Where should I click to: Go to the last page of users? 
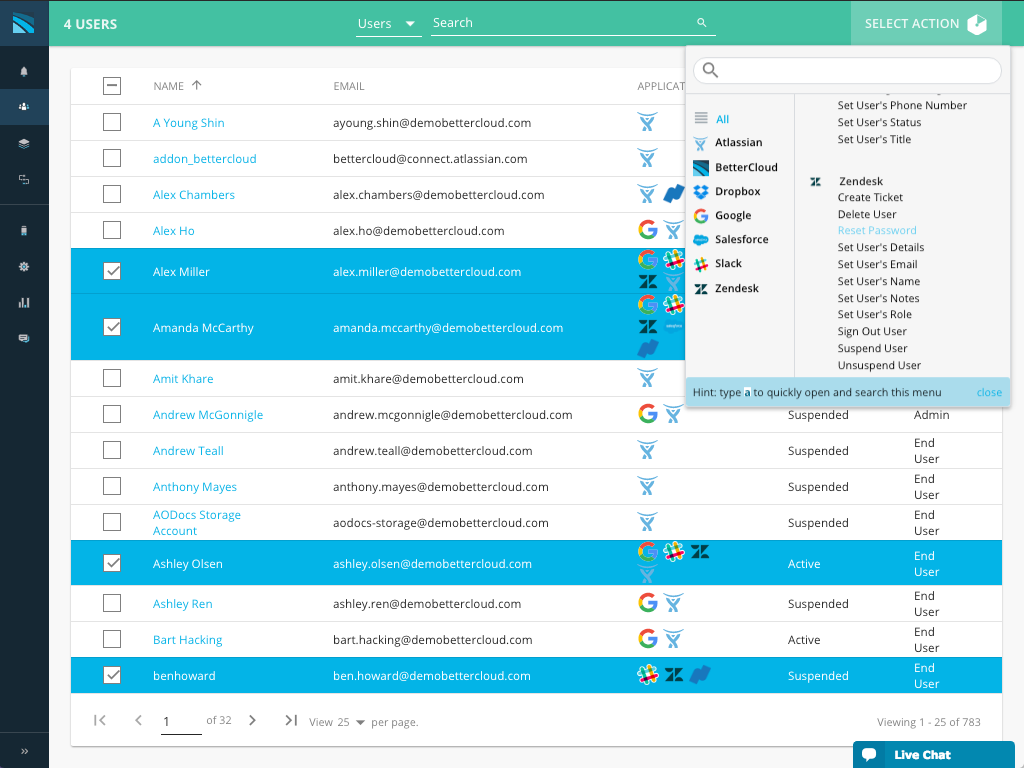point(291,720)
